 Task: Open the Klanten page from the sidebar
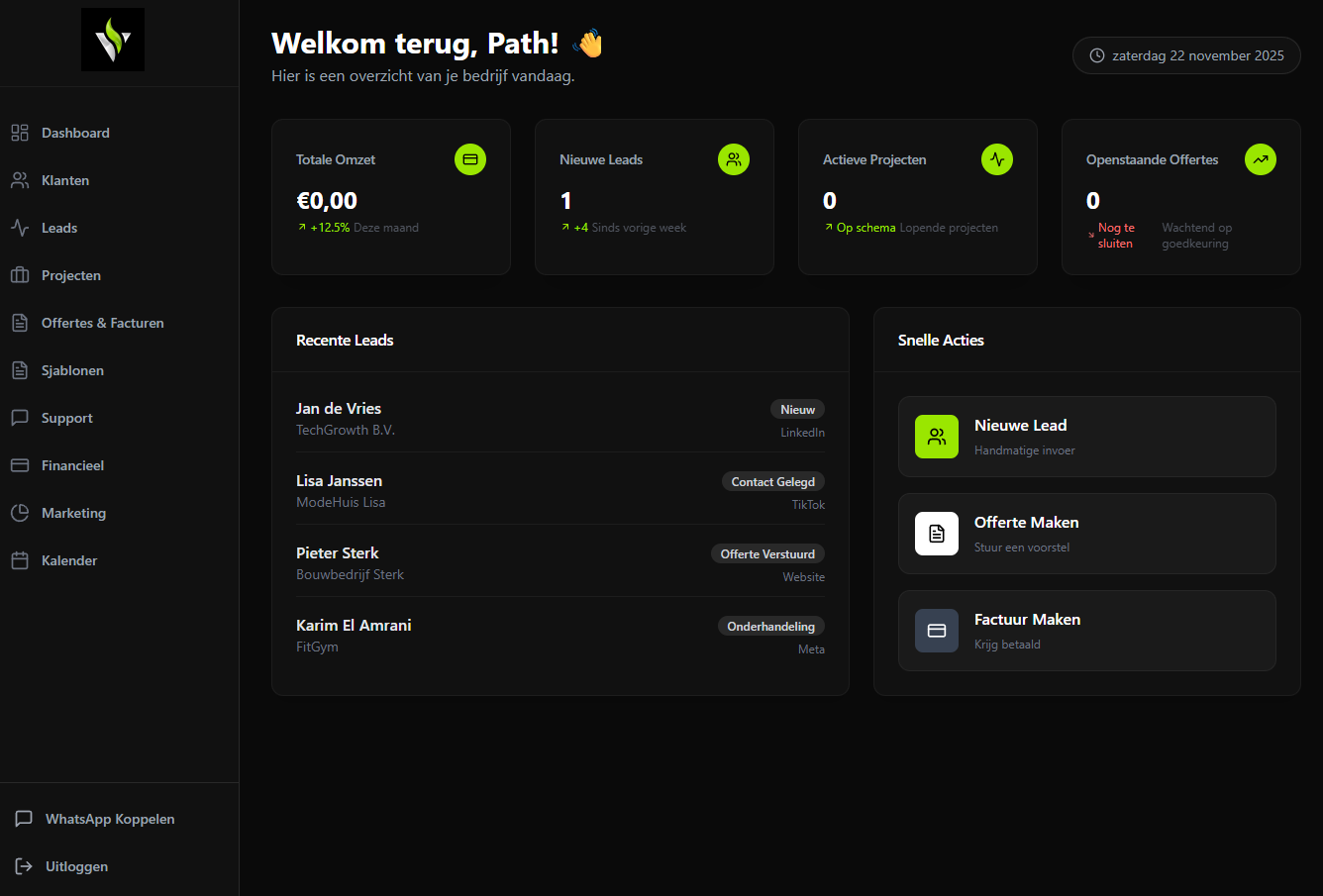65,180
